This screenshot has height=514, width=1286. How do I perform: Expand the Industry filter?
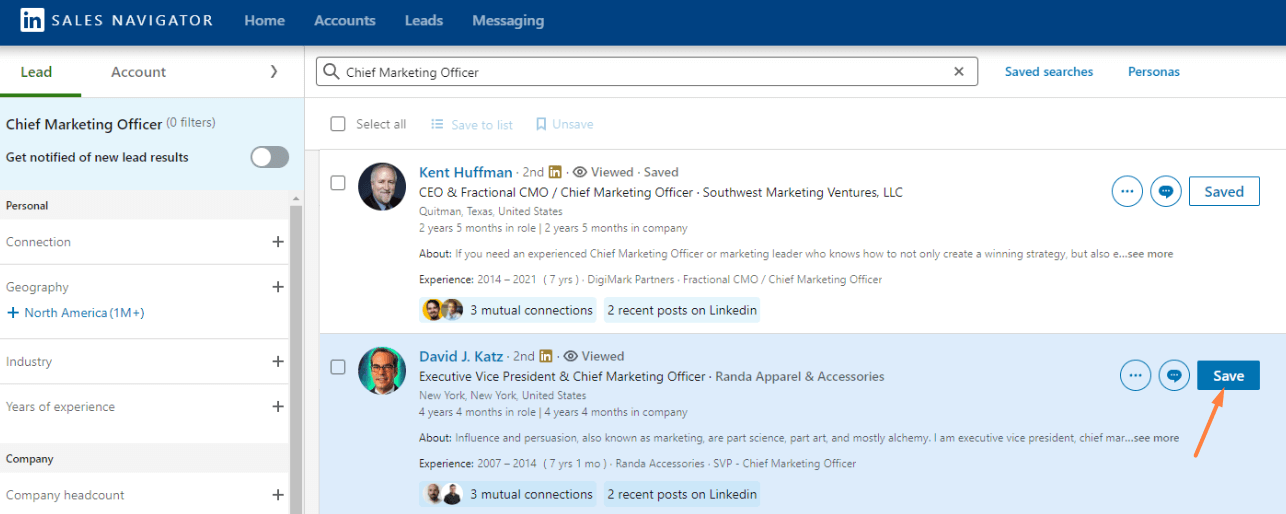(x=278, y=362)
